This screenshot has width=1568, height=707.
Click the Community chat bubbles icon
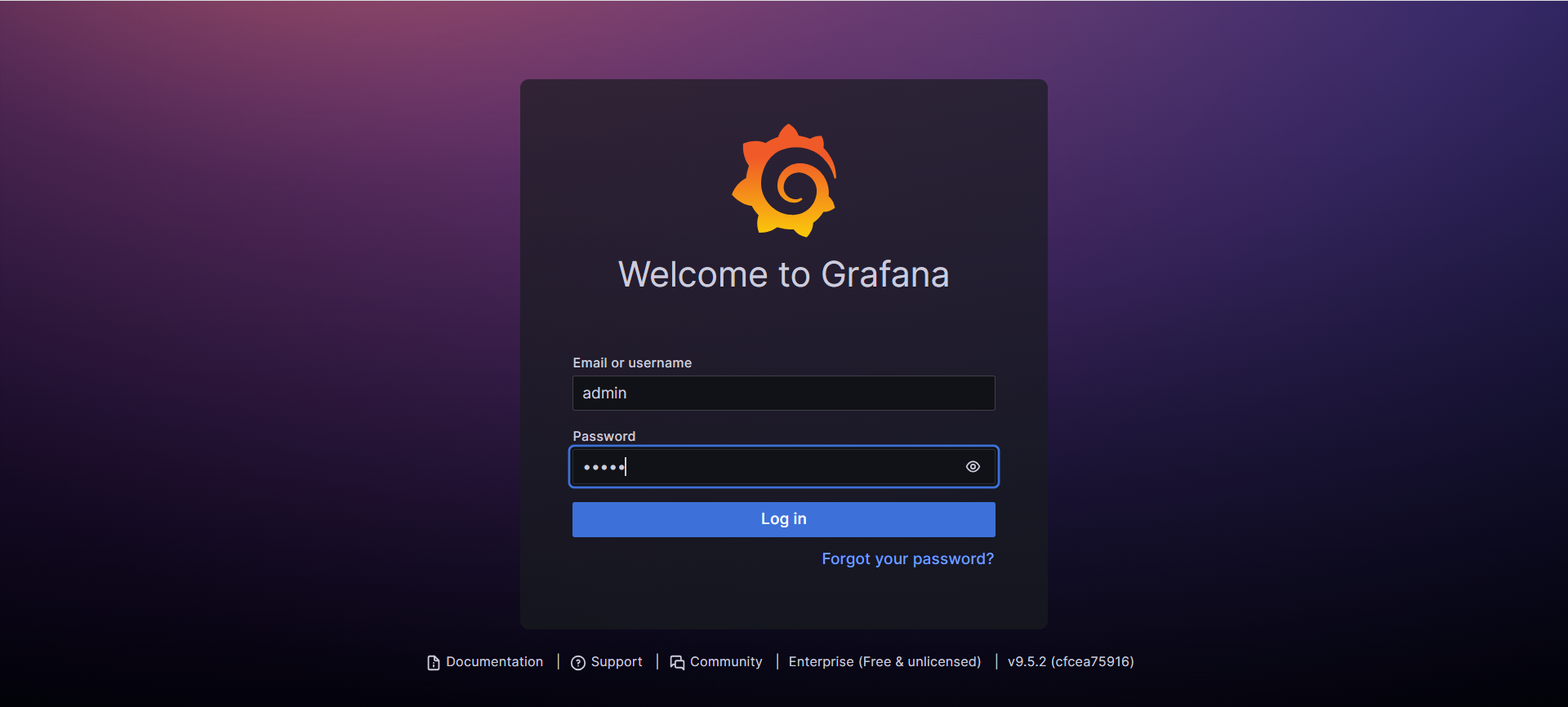(x=677, y=663)
